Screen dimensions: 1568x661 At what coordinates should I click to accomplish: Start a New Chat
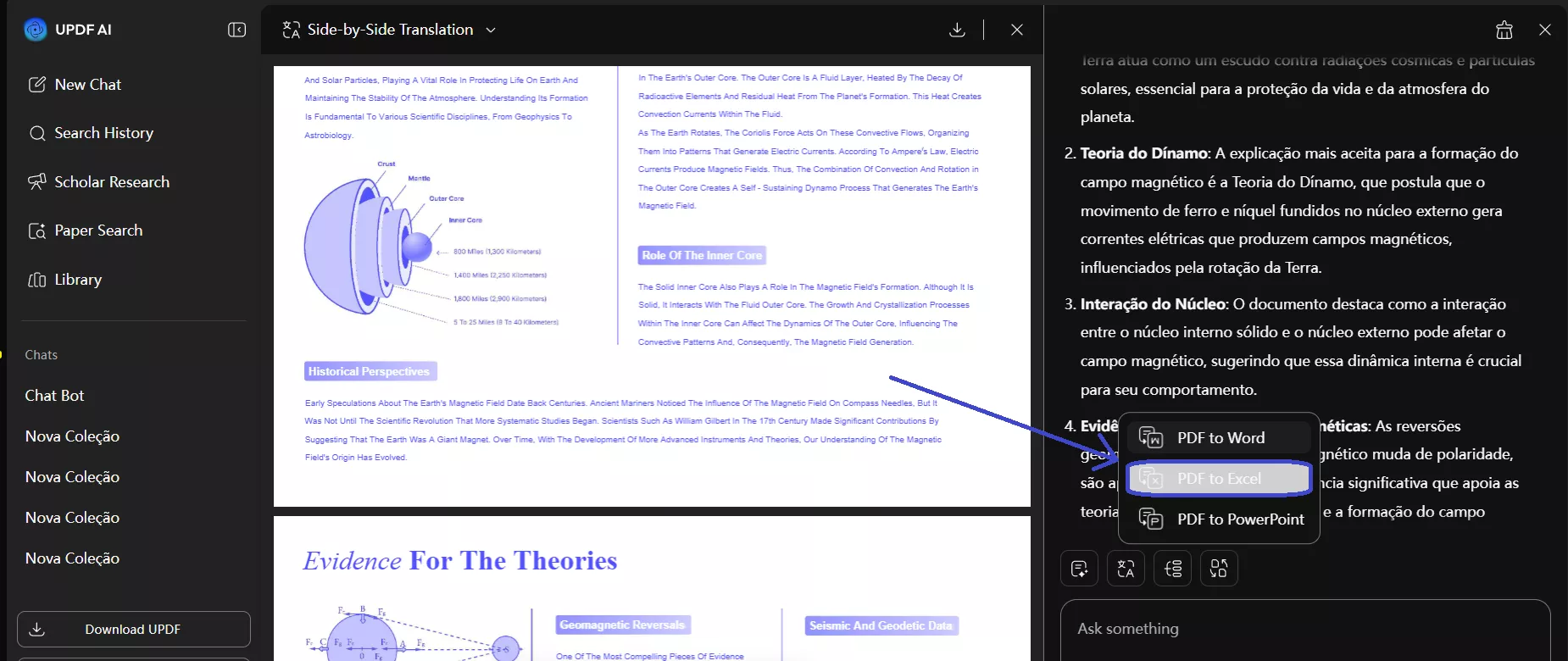point(75,85)
